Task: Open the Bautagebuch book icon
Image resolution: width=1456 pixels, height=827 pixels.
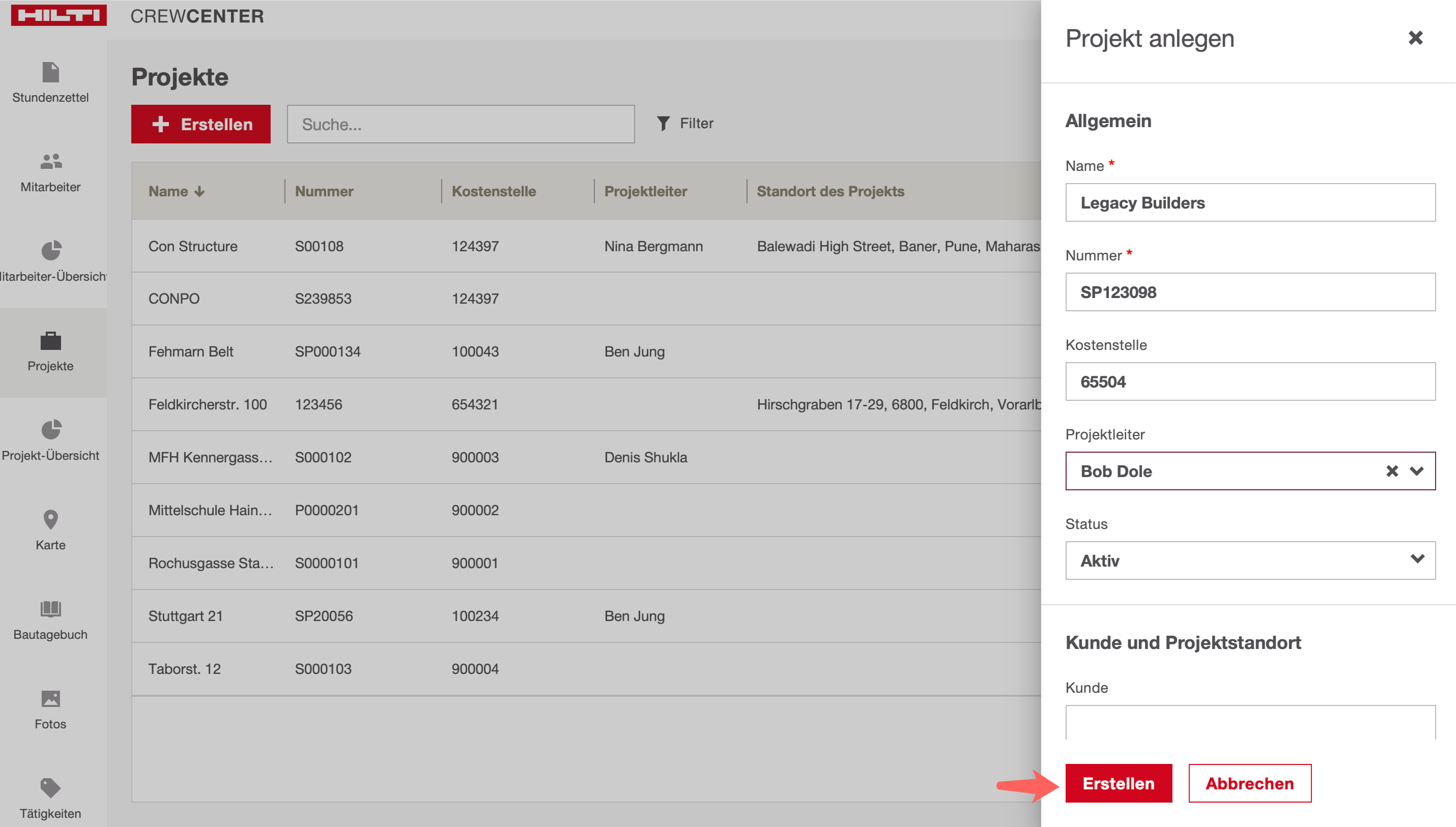Action: (x=50, y=609)
